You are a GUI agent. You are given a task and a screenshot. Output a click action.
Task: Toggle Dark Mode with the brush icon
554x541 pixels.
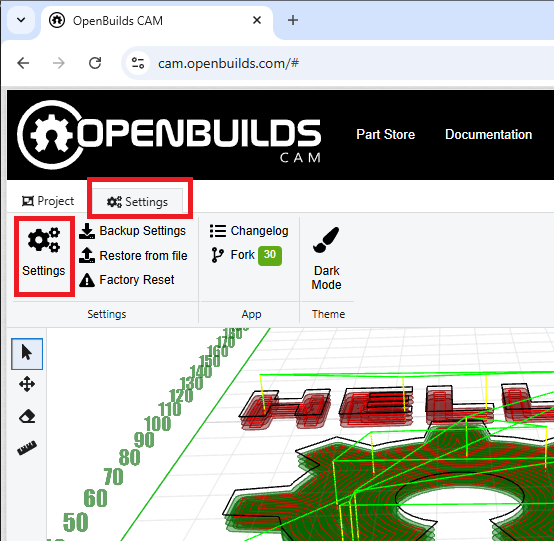(326, 258)
